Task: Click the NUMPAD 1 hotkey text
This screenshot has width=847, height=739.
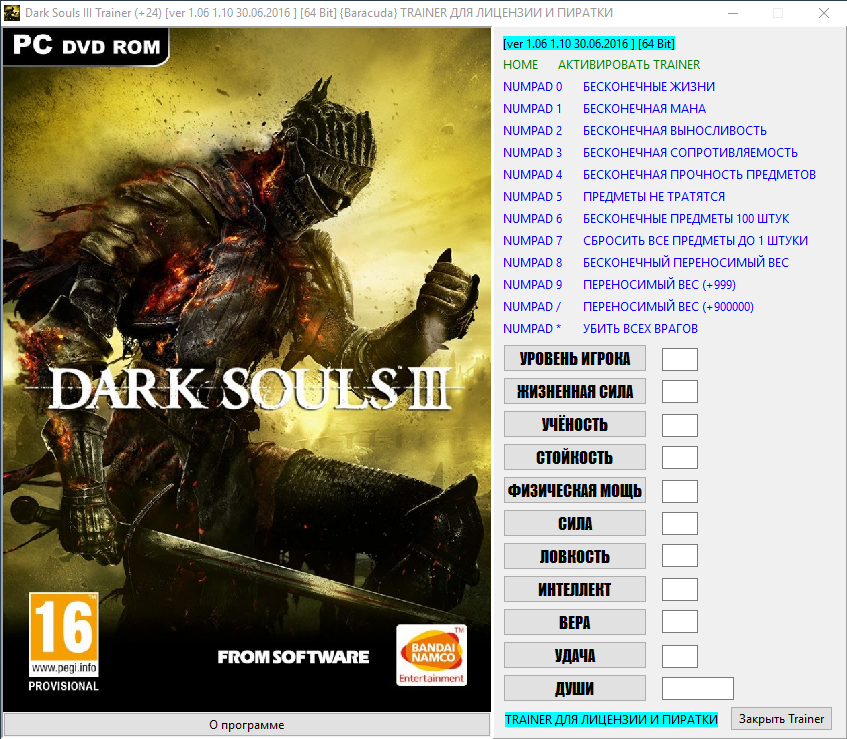Action: click(x=532, y=109)
